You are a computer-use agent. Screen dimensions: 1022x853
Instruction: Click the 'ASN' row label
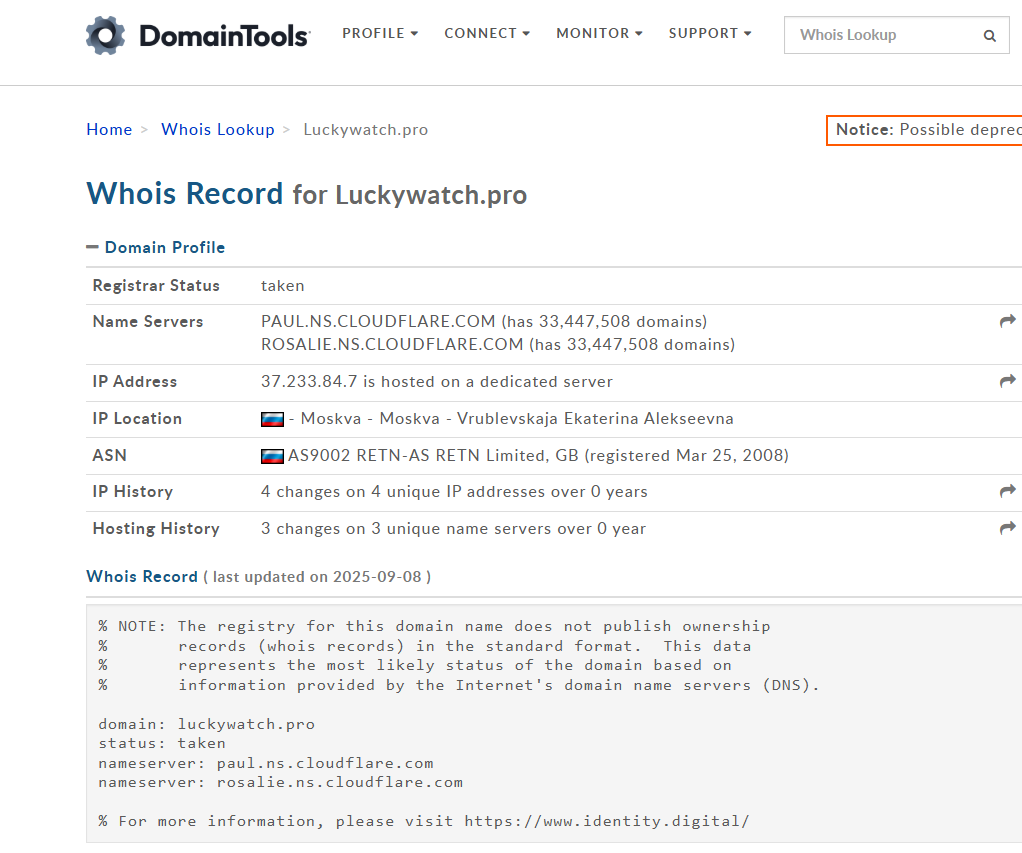point(110,455)
